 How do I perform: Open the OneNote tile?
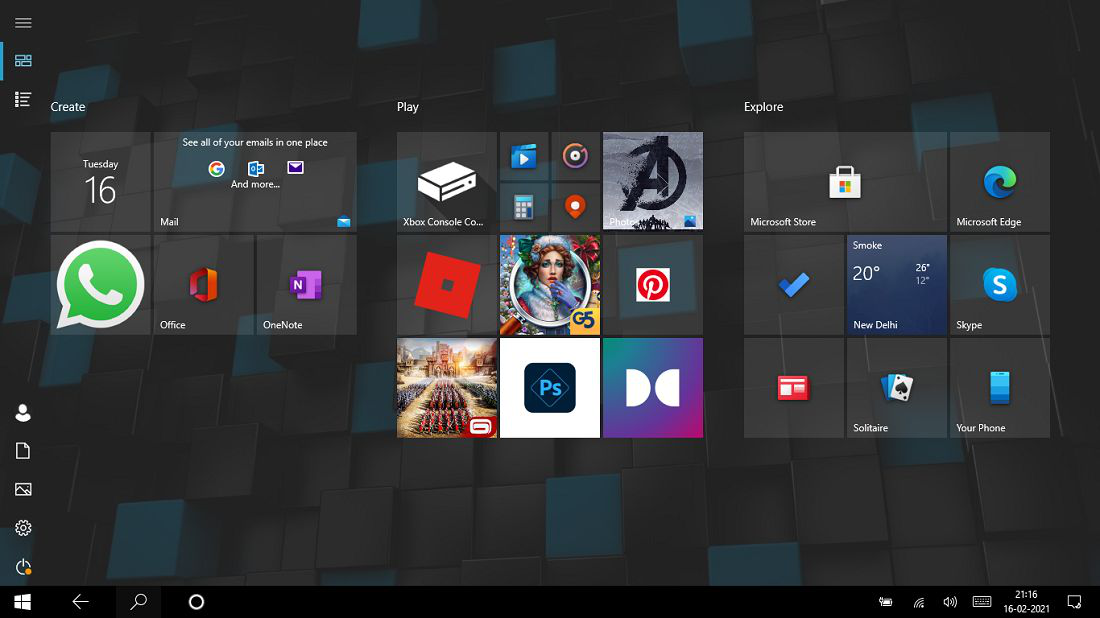tap(307, 285)
